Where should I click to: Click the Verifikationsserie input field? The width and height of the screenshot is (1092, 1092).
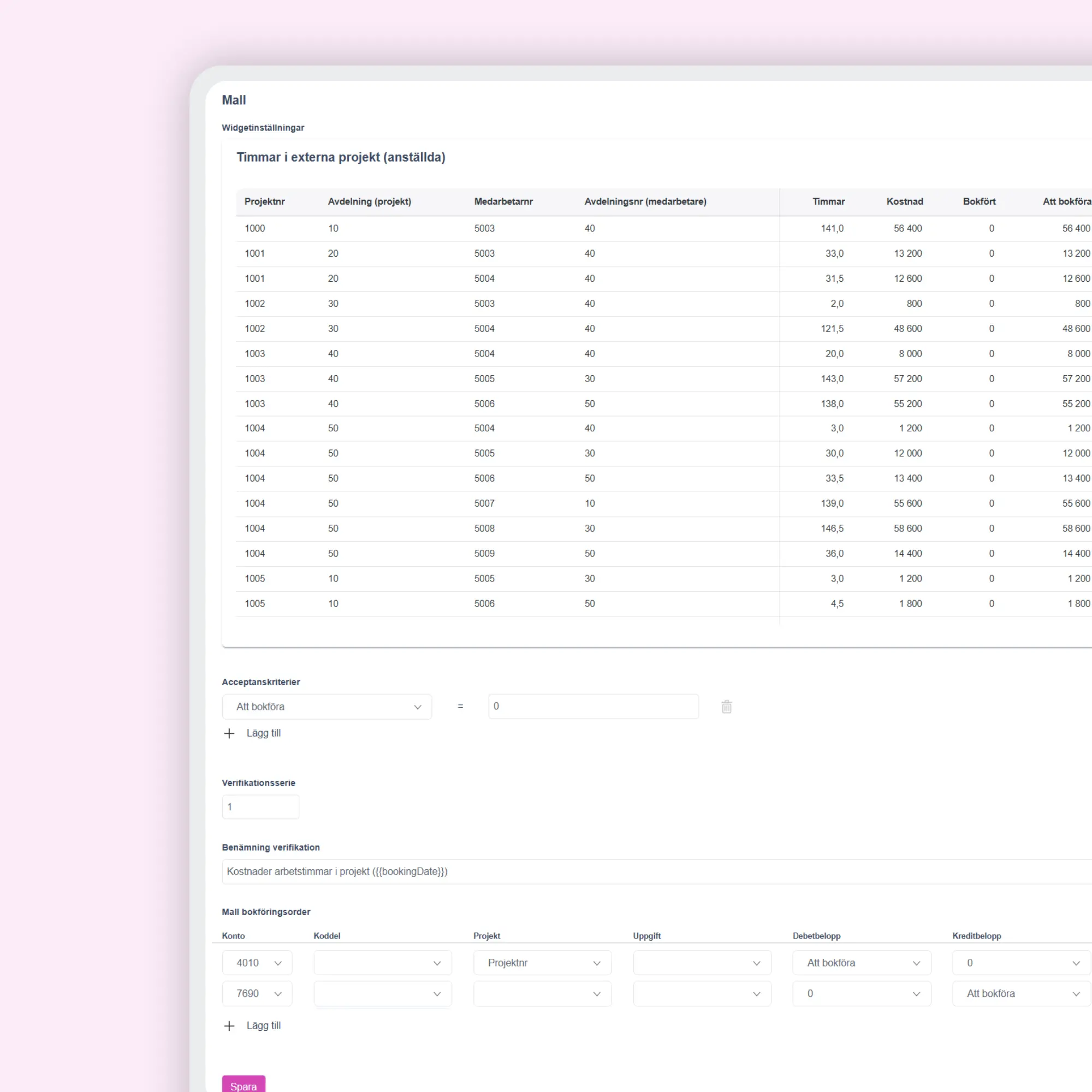tap(260, 807)
